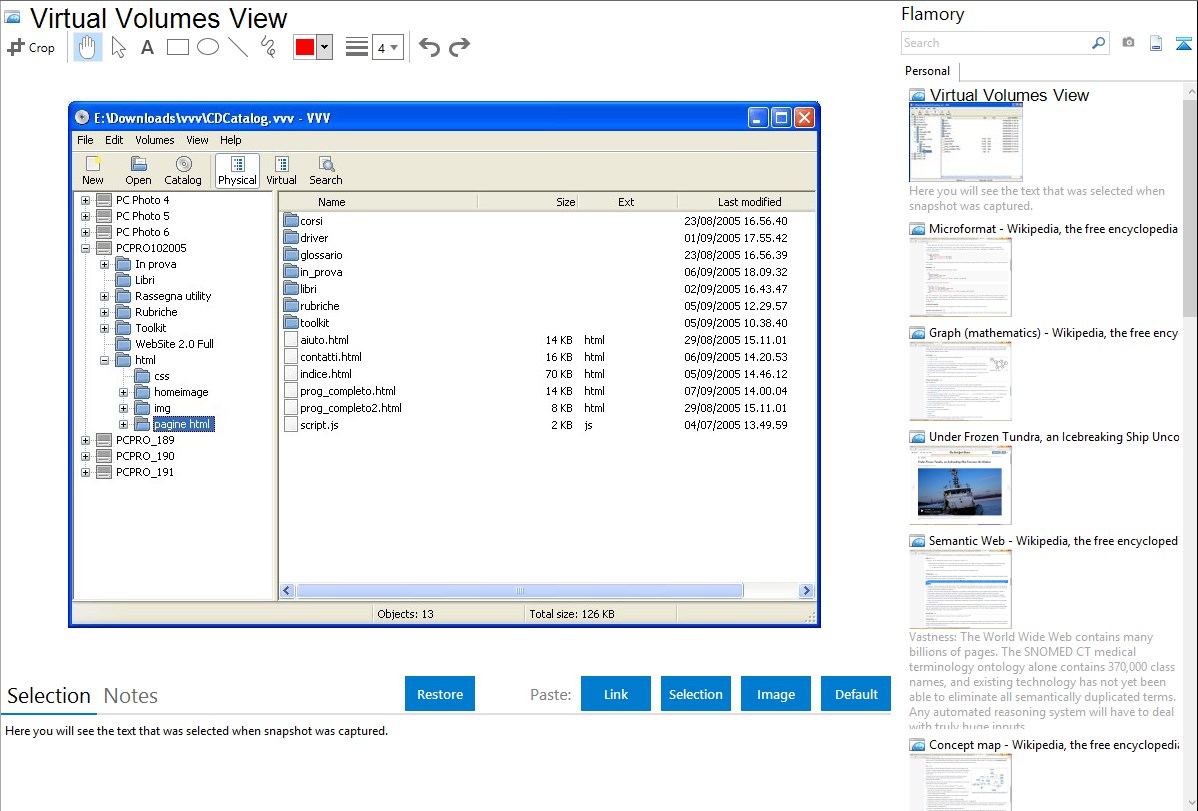Pick the straight line tool

click(x=238, y=47)
